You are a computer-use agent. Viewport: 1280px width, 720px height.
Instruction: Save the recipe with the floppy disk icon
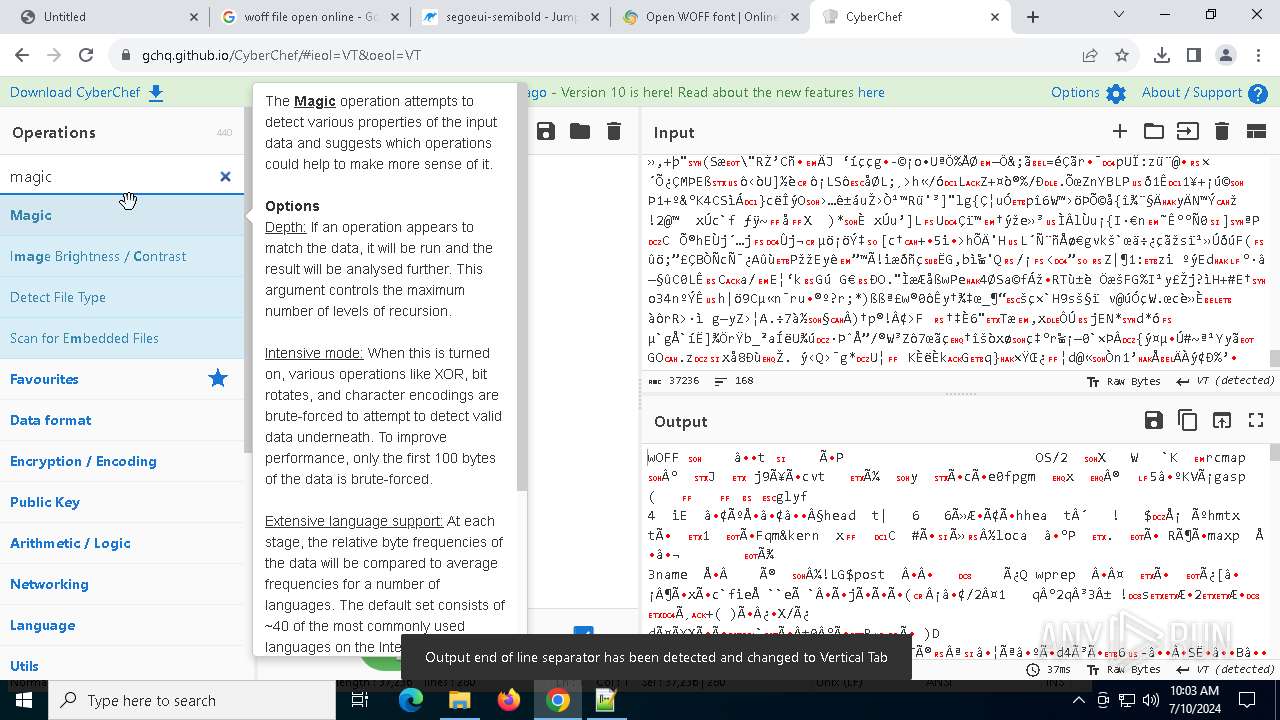pyautogui.click(x=546, y=131)
